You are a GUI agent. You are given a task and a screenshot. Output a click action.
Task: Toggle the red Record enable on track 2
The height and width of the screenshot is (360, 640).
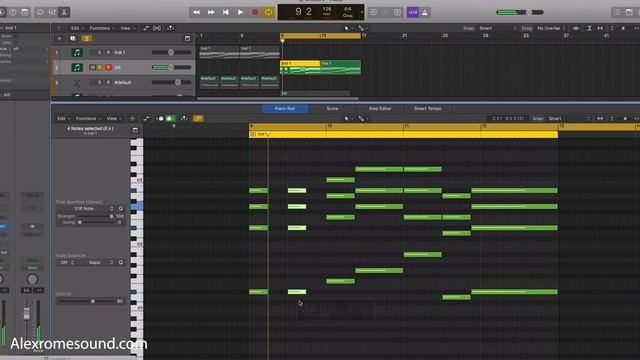click(108, 67)
